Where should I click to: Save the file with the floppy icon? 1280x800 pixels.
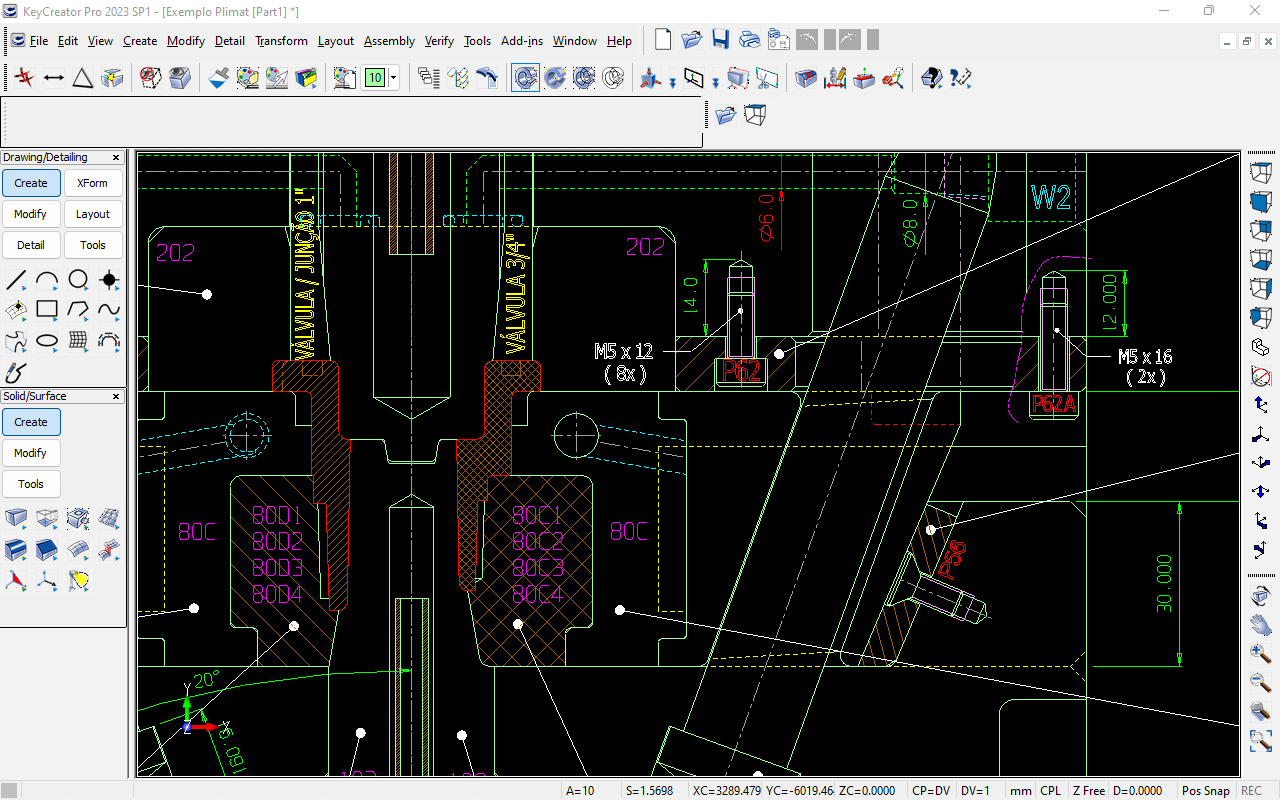pyautogui.click(x=721, y=40)
